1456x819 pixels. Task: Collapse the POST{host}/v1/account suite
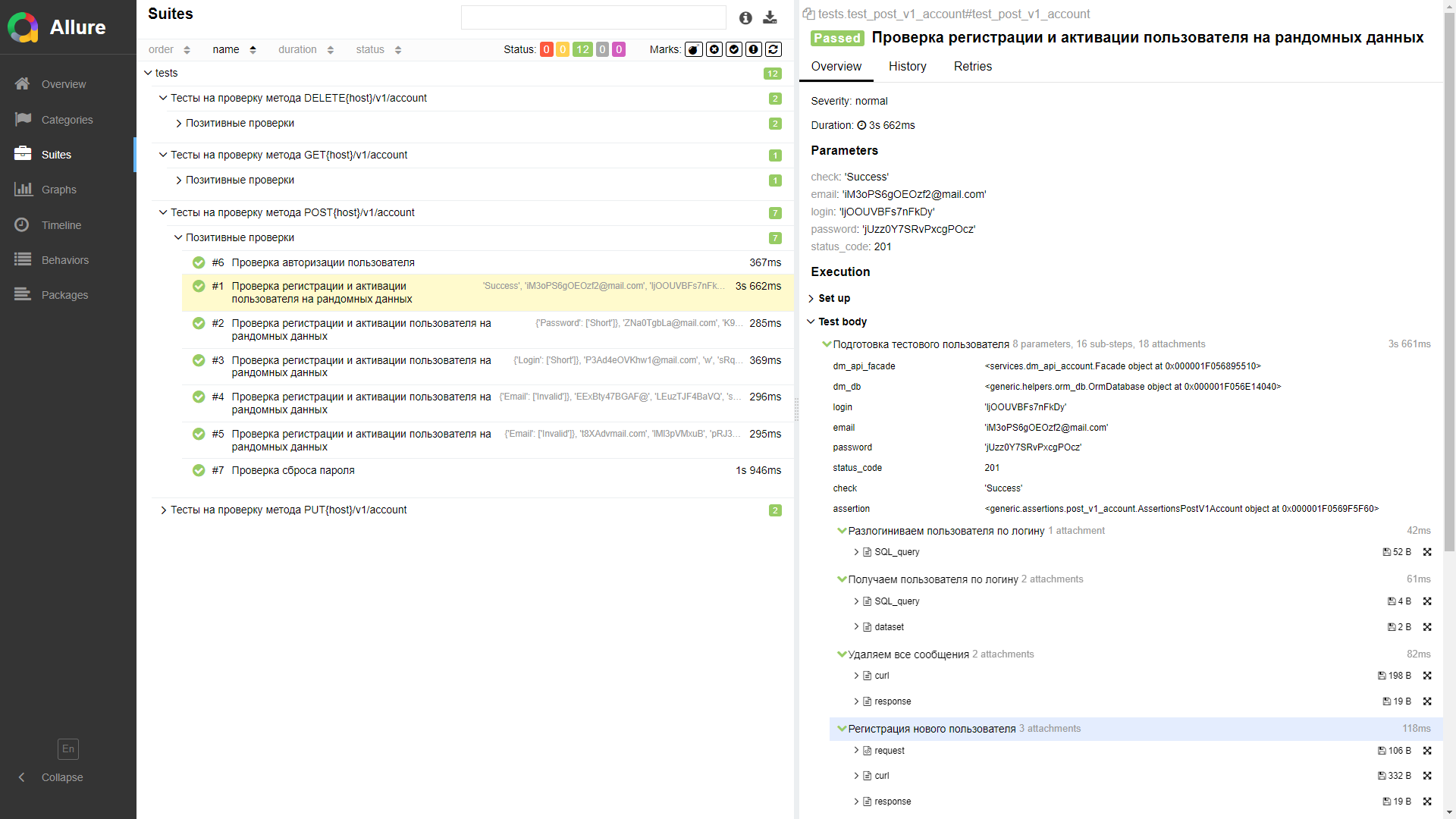pos(472,212)
